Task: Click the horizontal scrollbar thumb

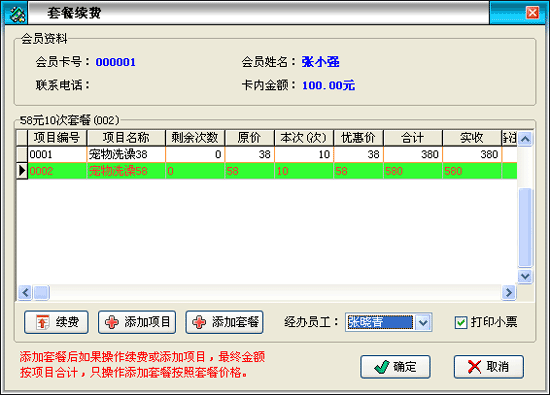Action: (x=41, y=292)
